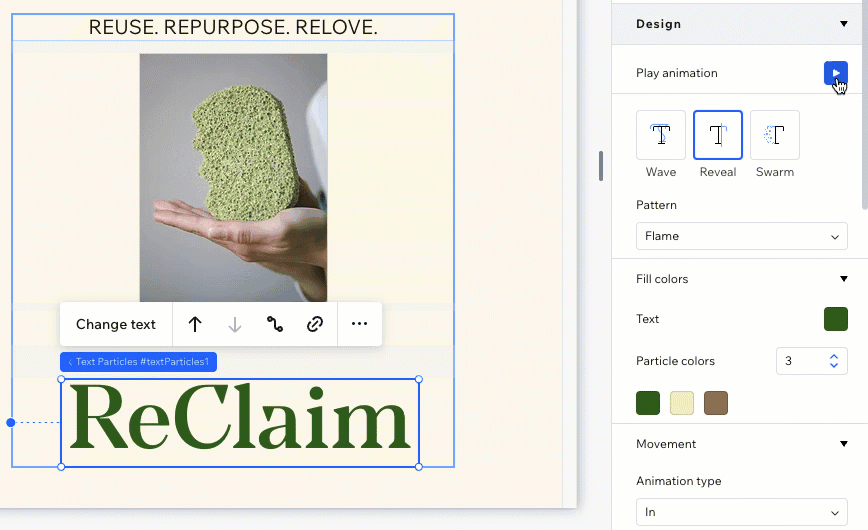Open the Pattern dropdown showing Flame
868x530 pixels.
[x=741, y=236]
